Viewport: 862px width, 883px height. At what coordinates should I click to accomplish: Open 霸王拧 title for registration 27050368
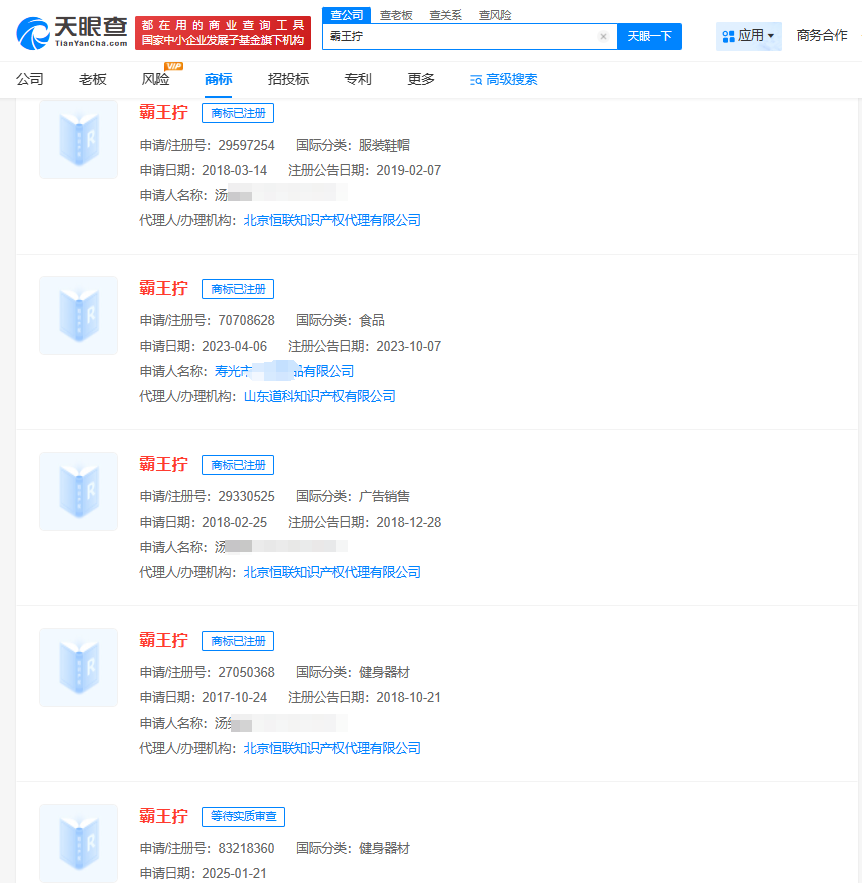163,640
